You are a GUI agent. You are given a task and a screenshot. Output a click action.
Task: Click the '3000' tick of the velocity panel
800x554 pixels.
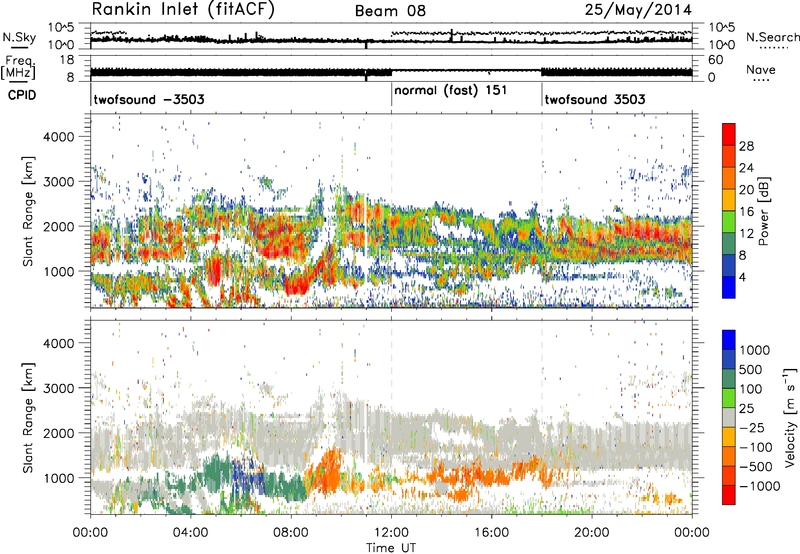(x=58, y=388)
